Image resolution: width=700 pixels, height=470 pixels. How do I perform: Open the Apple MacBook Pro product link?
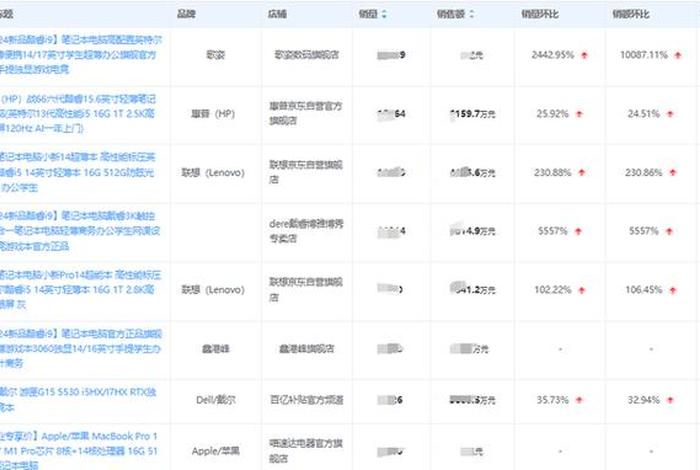79,450
